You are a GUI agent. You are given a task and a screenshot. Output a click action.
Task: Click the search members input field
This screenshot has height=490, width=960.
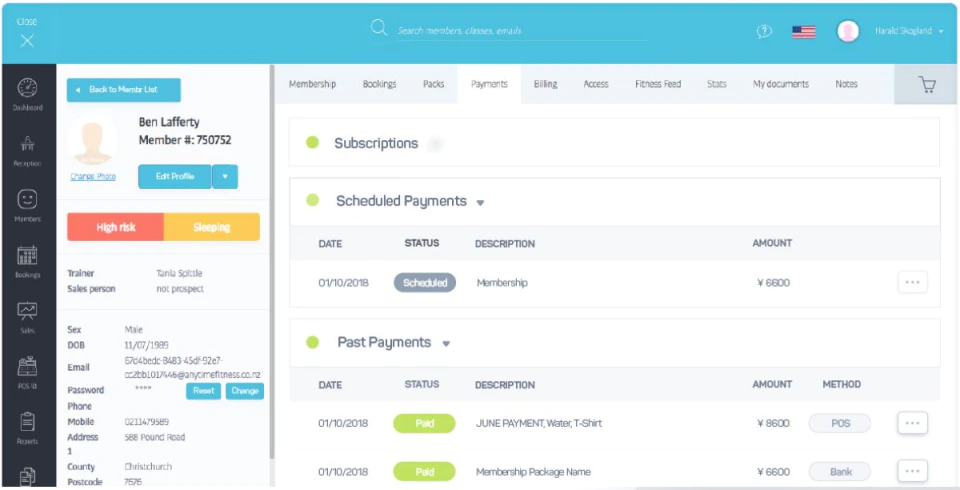pos(522,30)
